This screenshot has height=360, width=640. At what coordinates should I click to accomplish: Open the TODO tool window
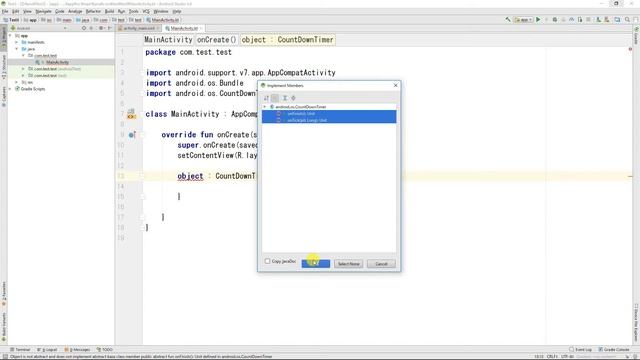pyautogui.click(x=105, y=349)
